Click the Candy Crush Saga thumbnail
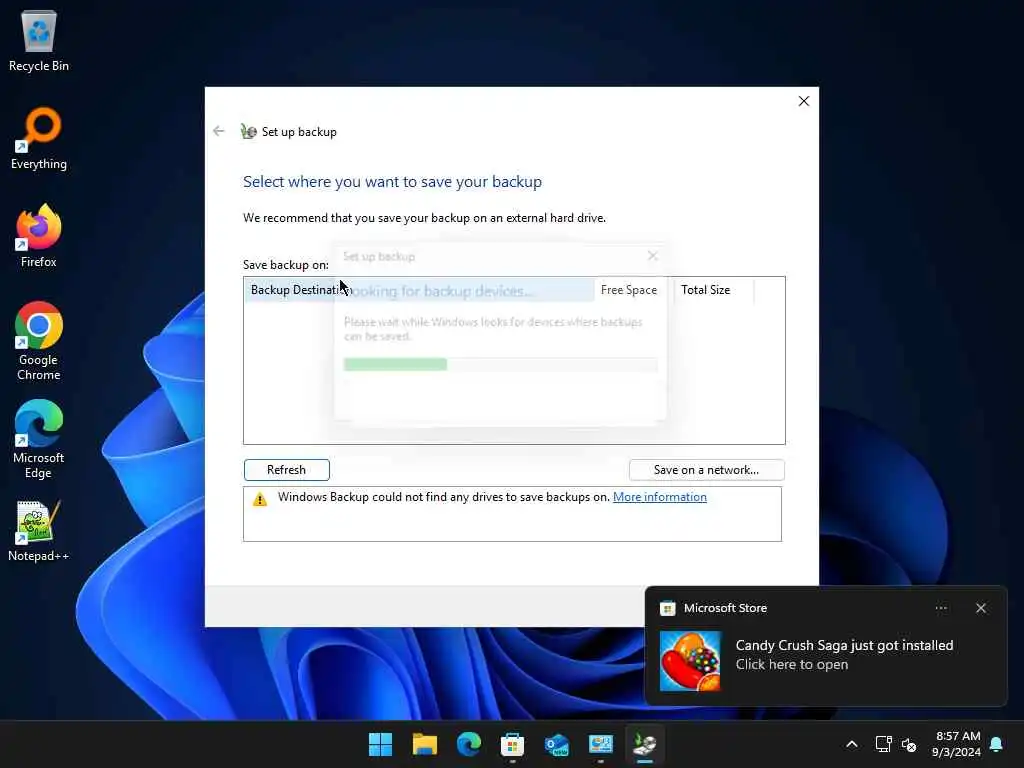Image resolution: width=1024 pixels, height=768 pixels. [x=690, y=661]
